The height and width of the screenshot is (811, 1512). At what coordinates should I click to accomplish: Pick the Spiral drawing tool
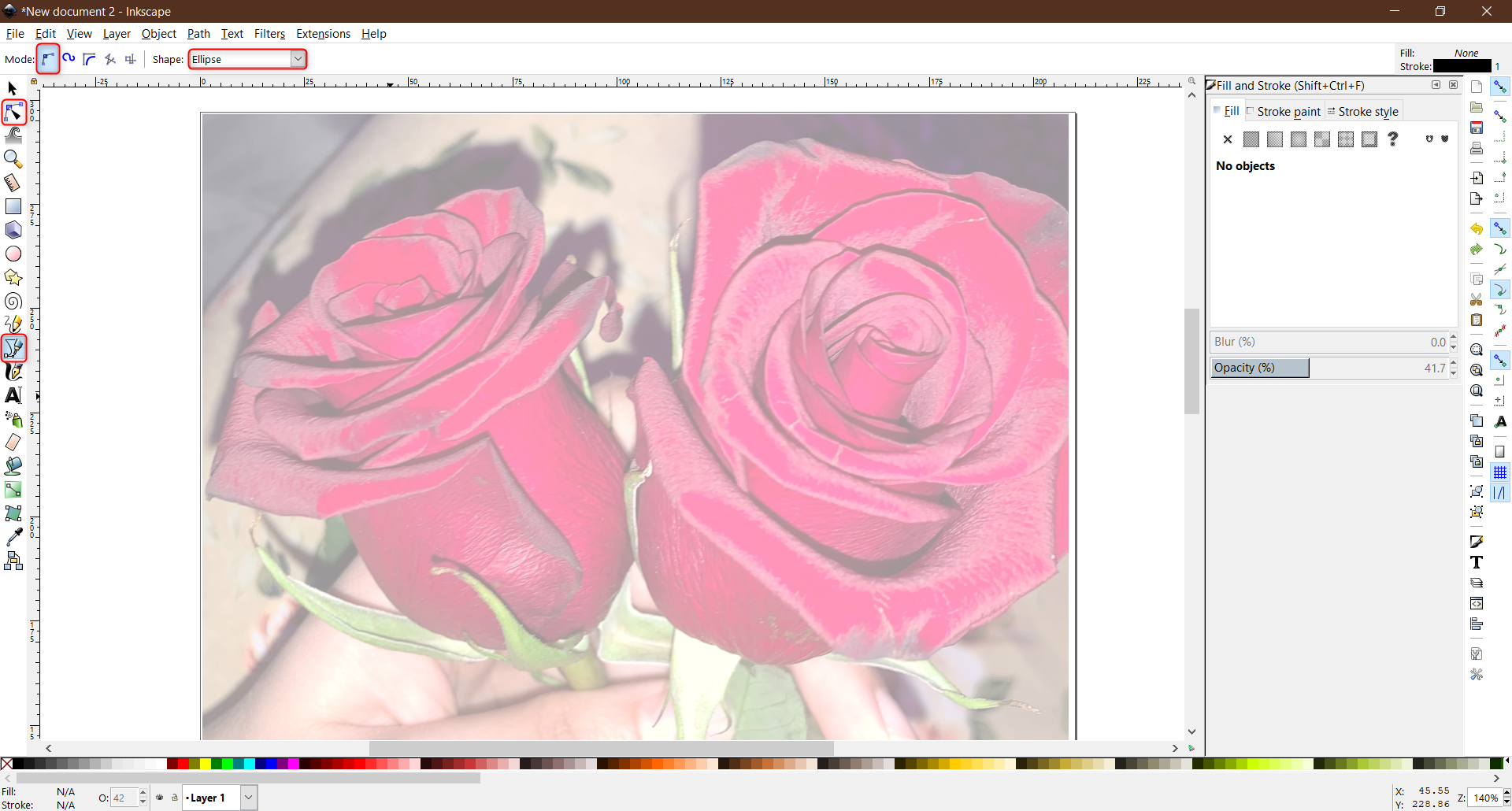pyautogui.click(x=13, y=302)
